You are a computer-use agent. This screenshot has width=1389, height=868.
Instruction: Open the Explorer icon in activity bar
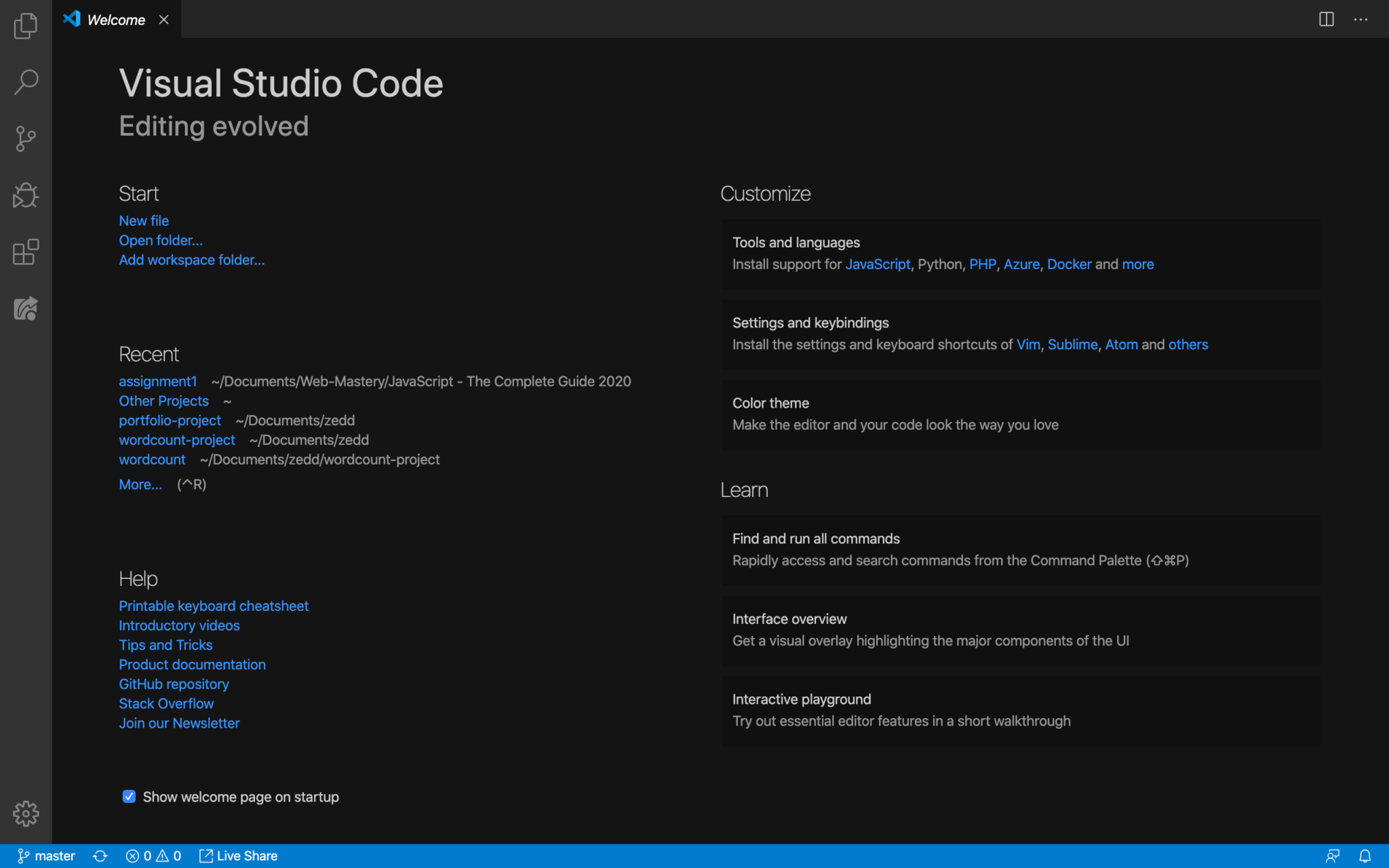[26, 26]
